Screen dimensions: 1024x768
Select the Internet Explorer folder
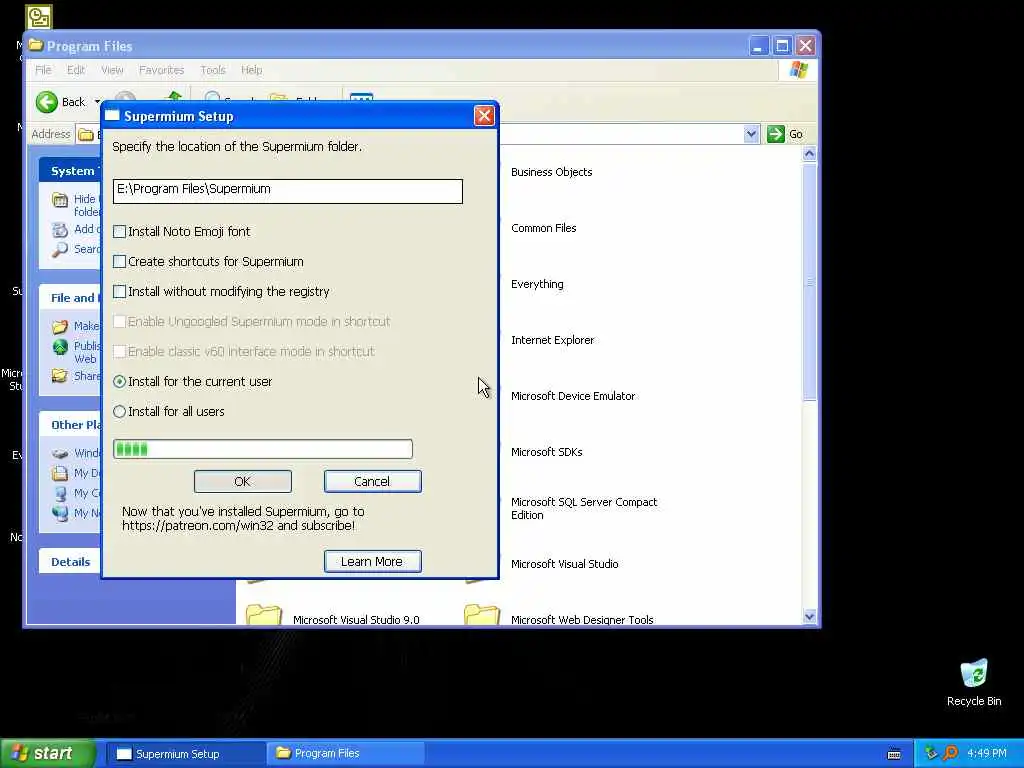(x=552, y=340)
